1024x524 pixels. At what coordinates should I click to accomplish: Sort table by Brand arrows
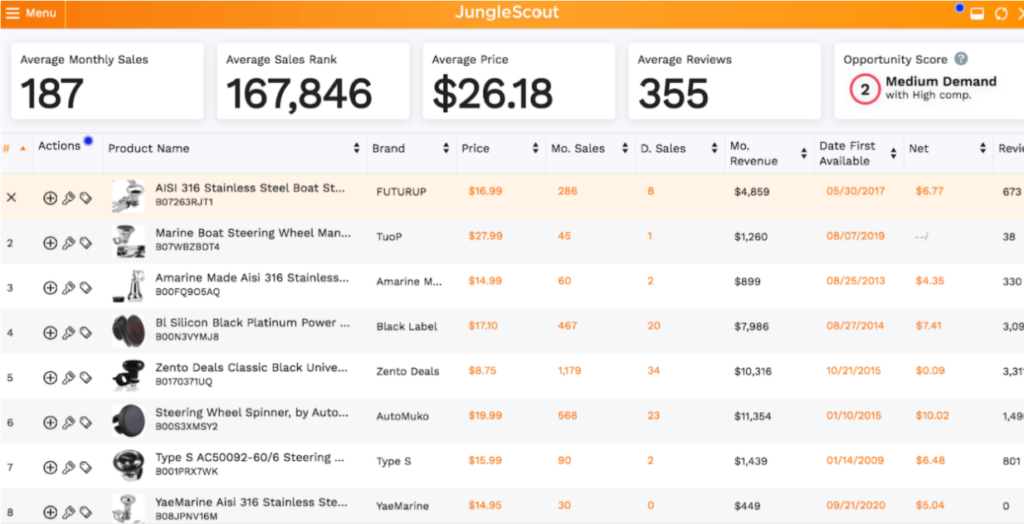pos(446,148)
